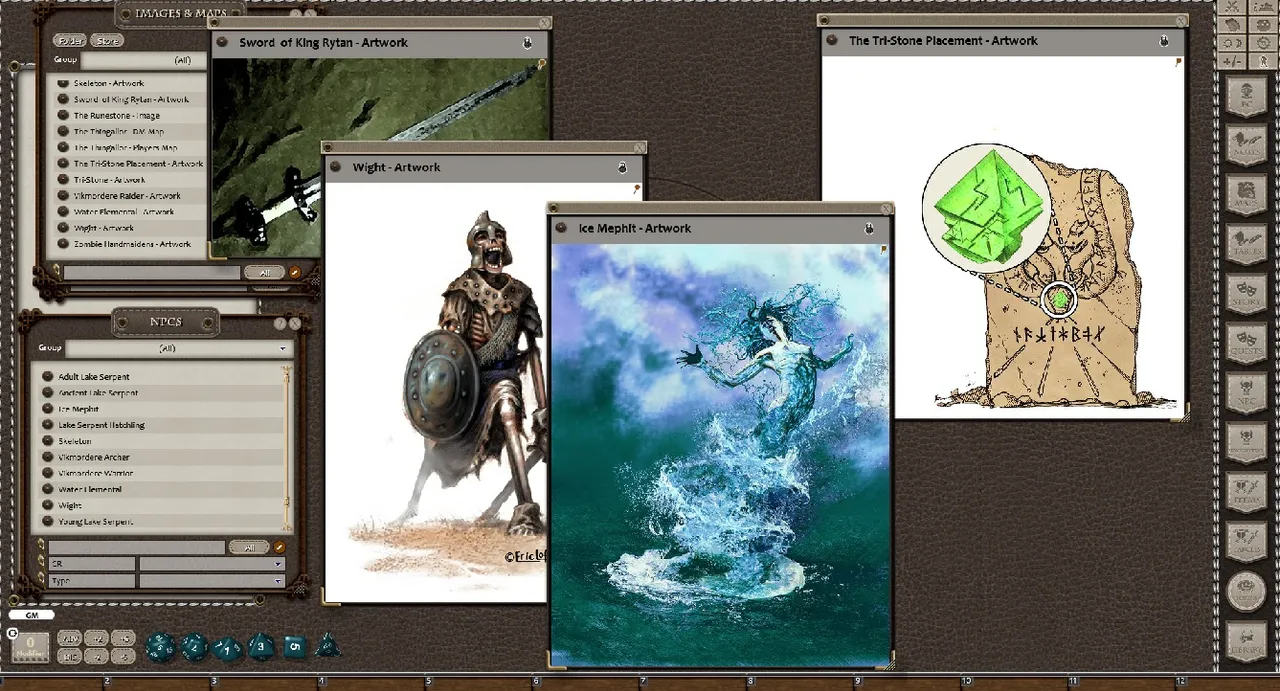Click the Ice Mephit artwork image
1280x691 pixels.
click(720, 455)
